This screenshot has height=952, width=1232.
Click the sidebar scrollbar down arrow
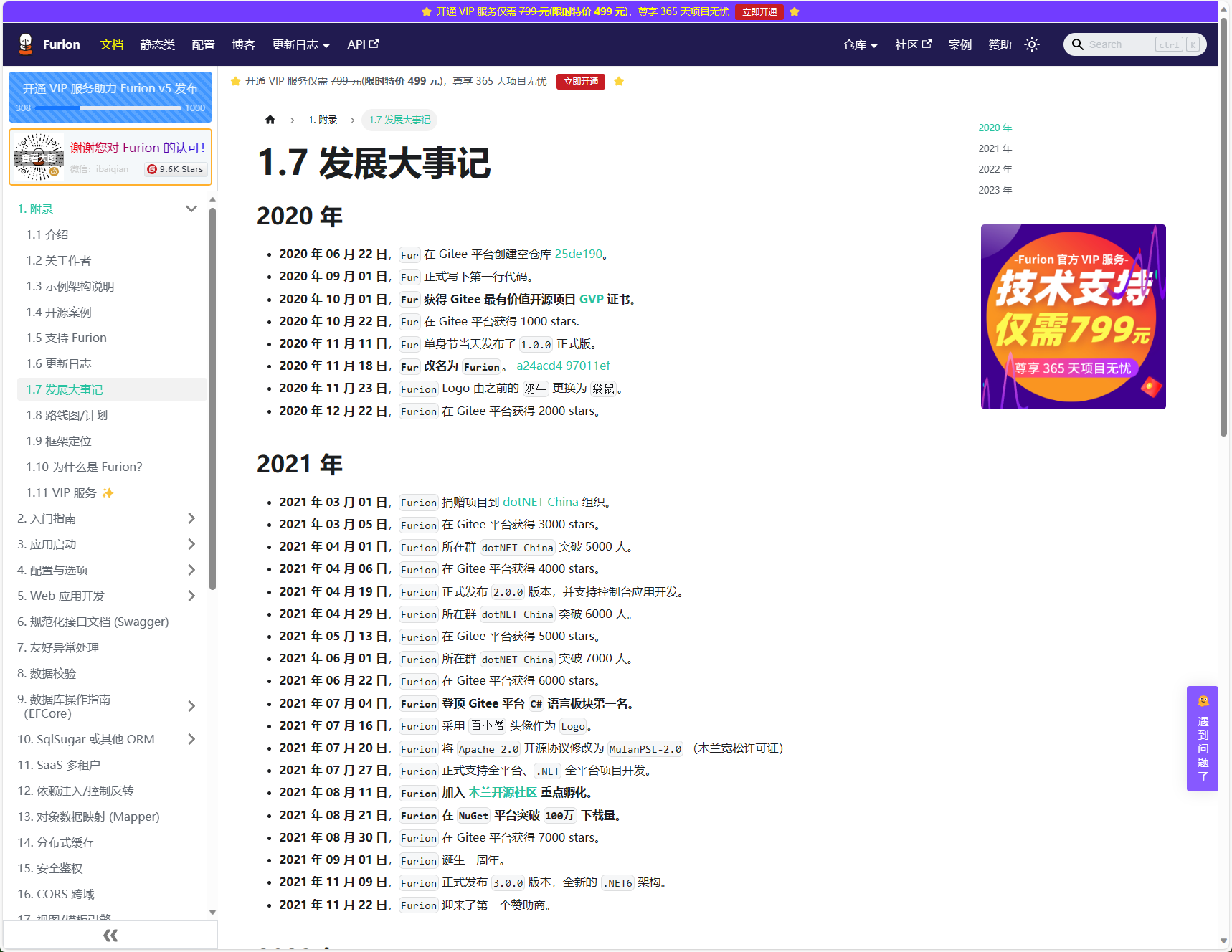click(x=212, y=912)
